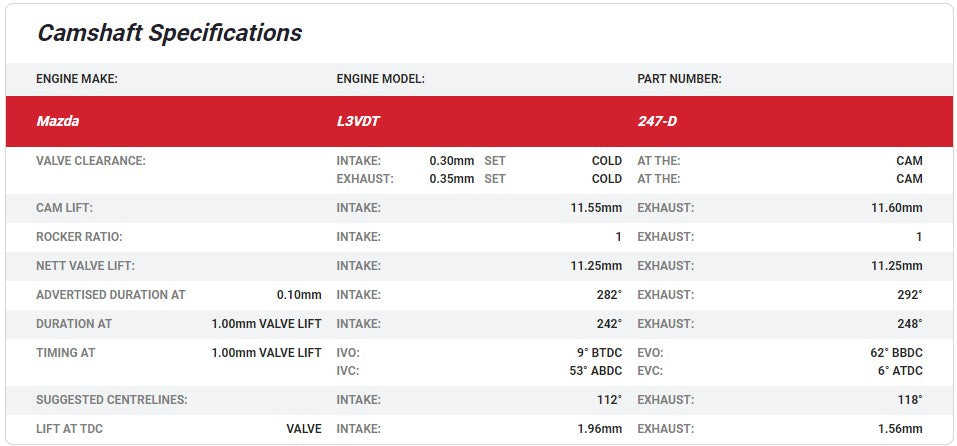The width and height of the screenshot is (957, 446).
Task: Select the '6° ATDC' timing value
Action: click(900, 371)
